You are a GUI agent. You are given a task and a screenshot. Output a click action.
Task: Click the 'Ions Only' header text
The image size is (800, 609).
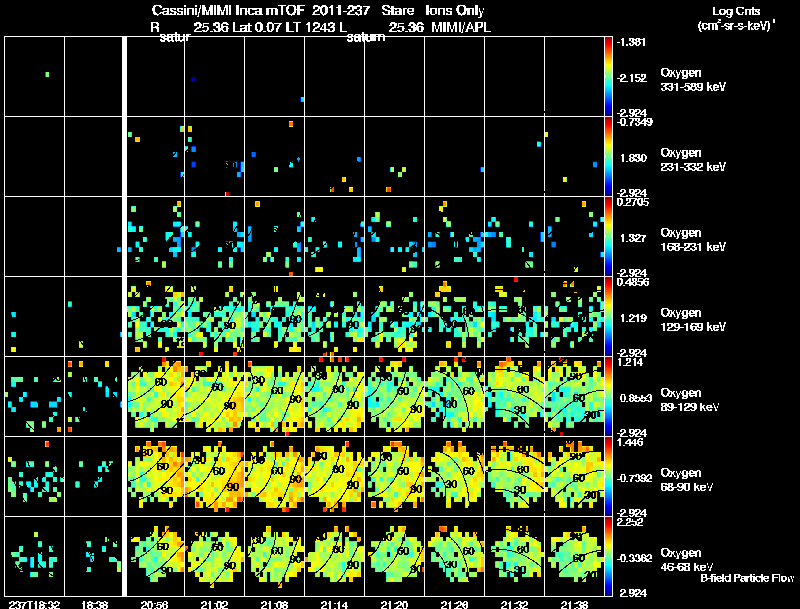[455, 10]
